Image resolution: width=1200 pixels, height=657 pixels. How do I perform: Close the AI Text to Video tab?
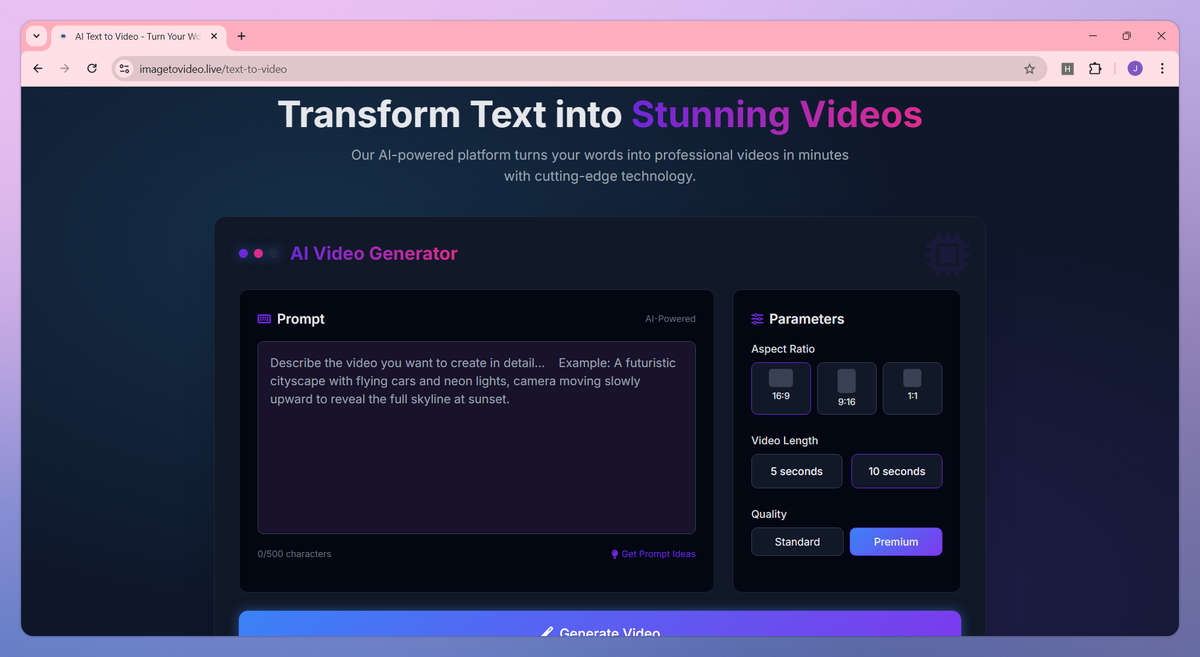pos(214,36)
